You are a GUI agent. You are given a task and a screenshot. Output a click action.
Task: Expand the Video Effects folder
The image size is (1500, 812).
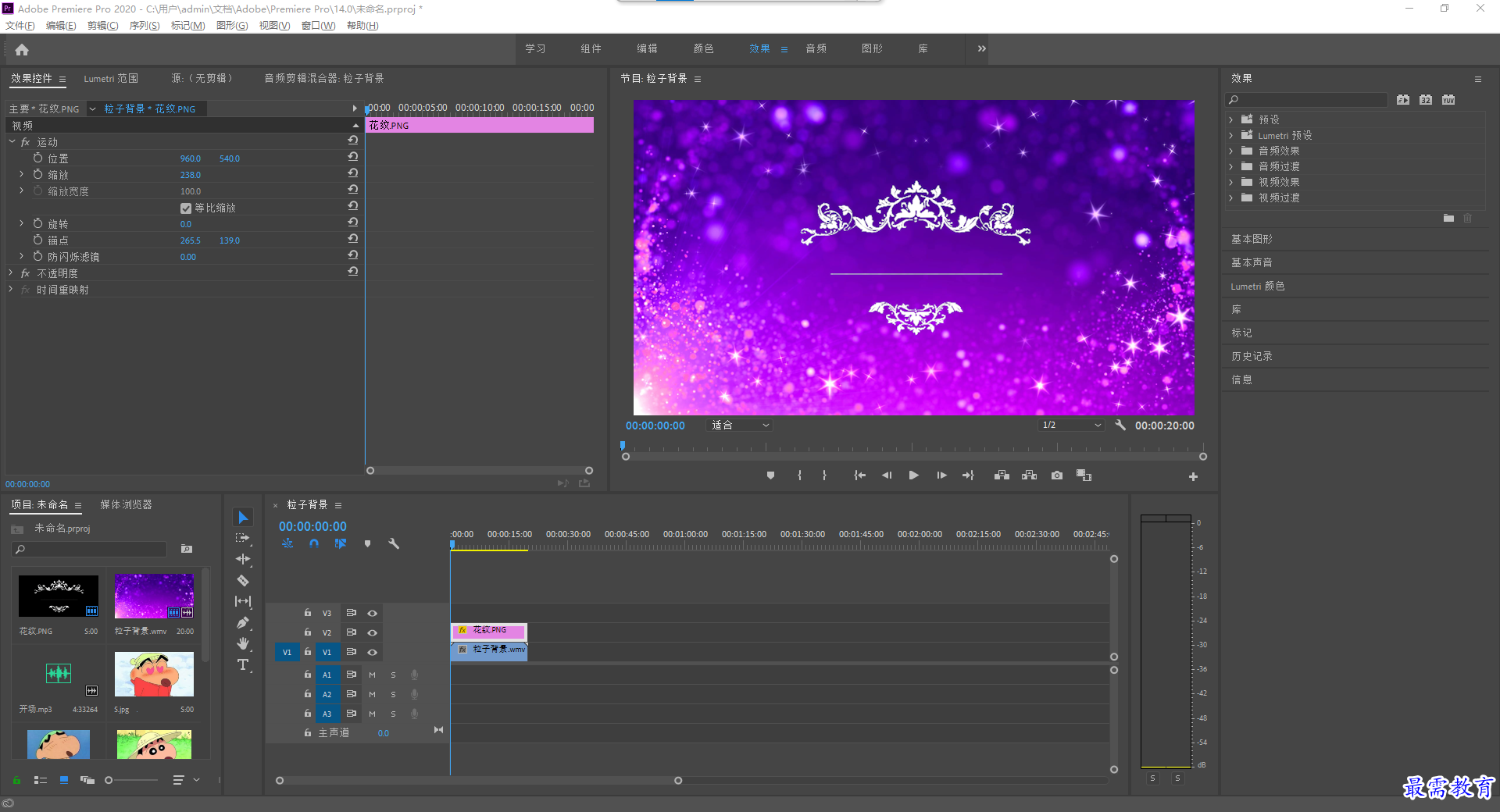coord(1231,182)
